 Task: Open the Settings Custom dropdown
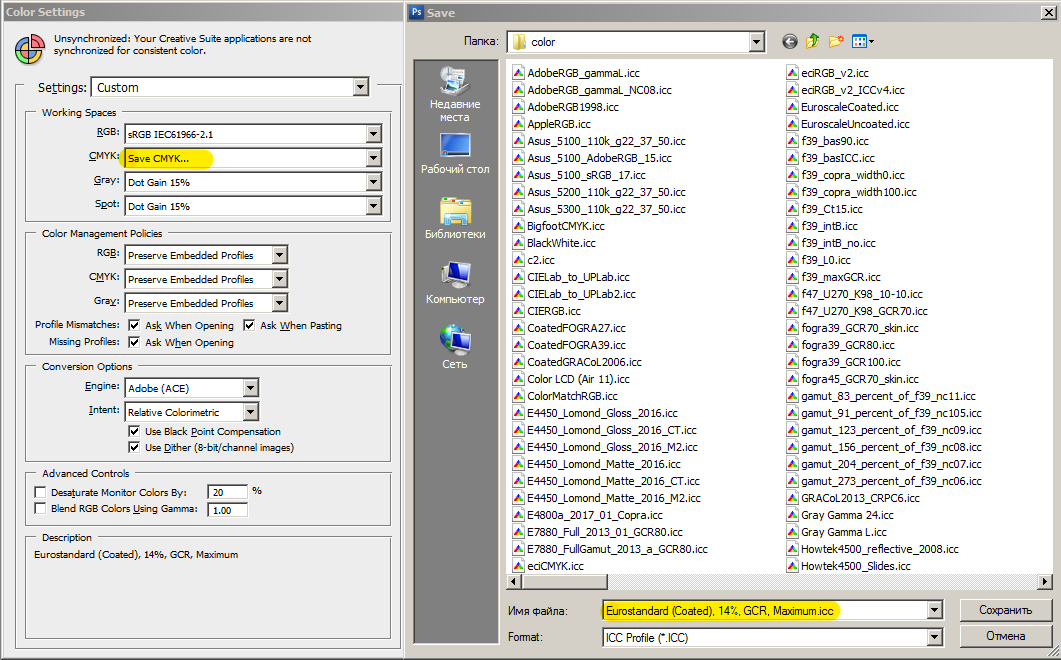click(x=361, y=87)
